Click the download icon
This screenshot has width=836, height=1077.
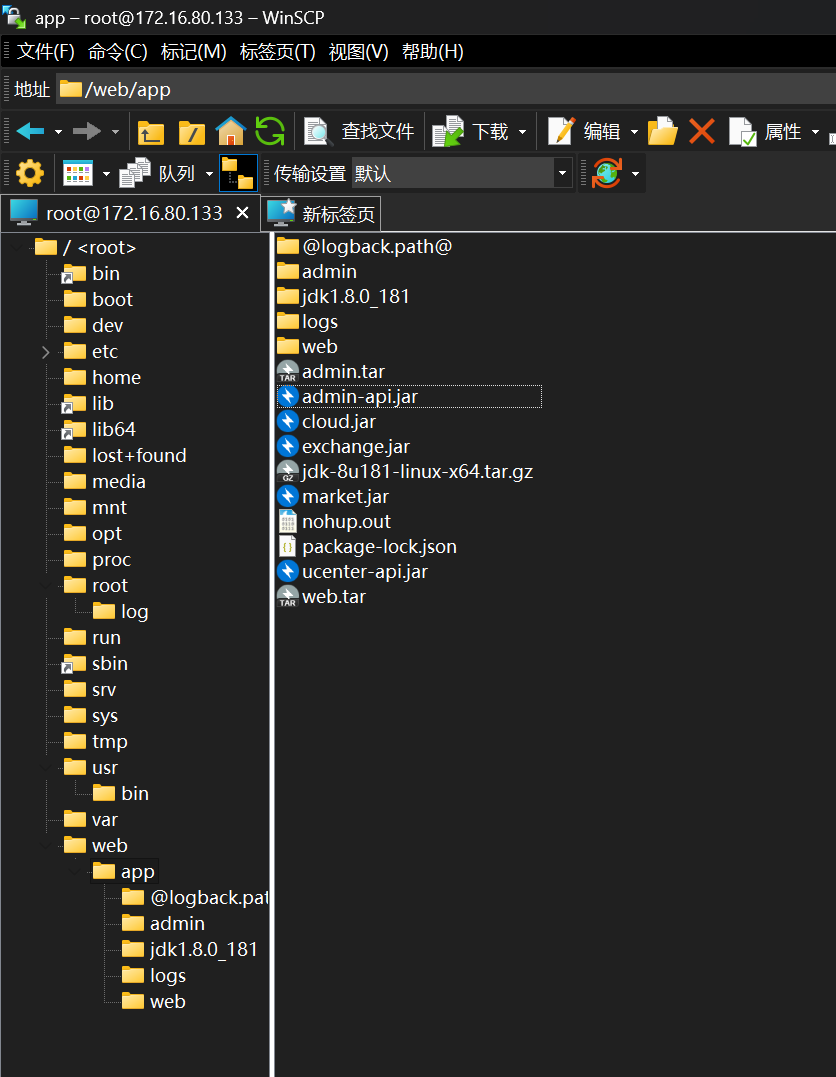click(449, 131)
